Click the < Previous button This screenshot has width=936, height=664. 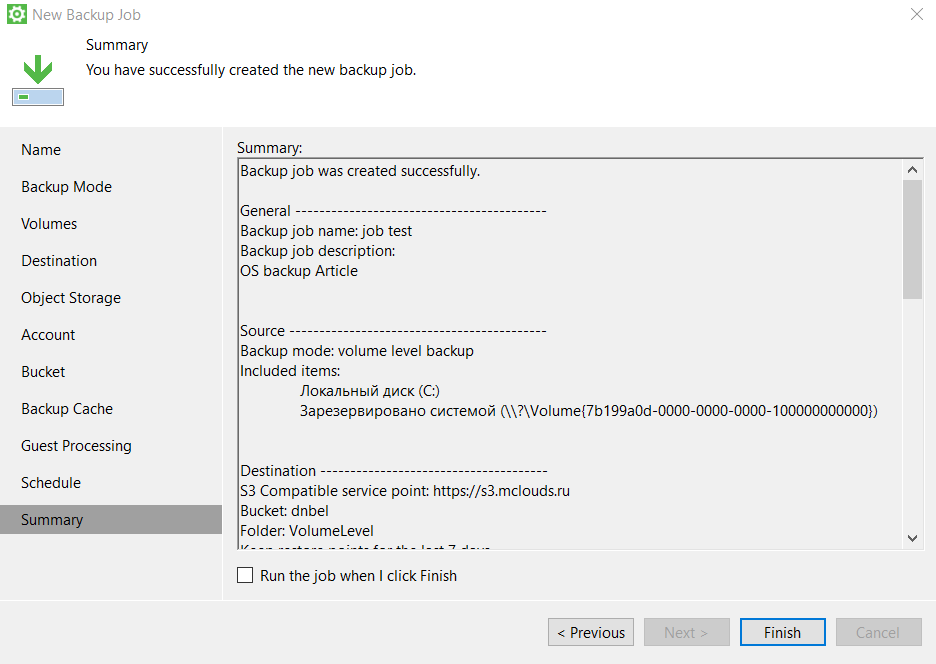pos(591,632)
